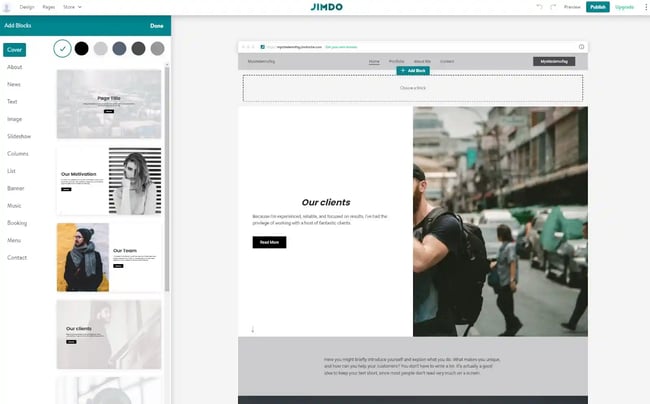Click the info icon in preview address bar

pos(581,46)
